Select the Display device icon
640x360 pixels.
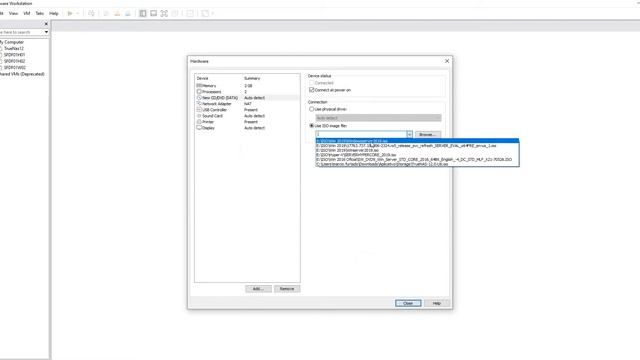click(199, 128)
